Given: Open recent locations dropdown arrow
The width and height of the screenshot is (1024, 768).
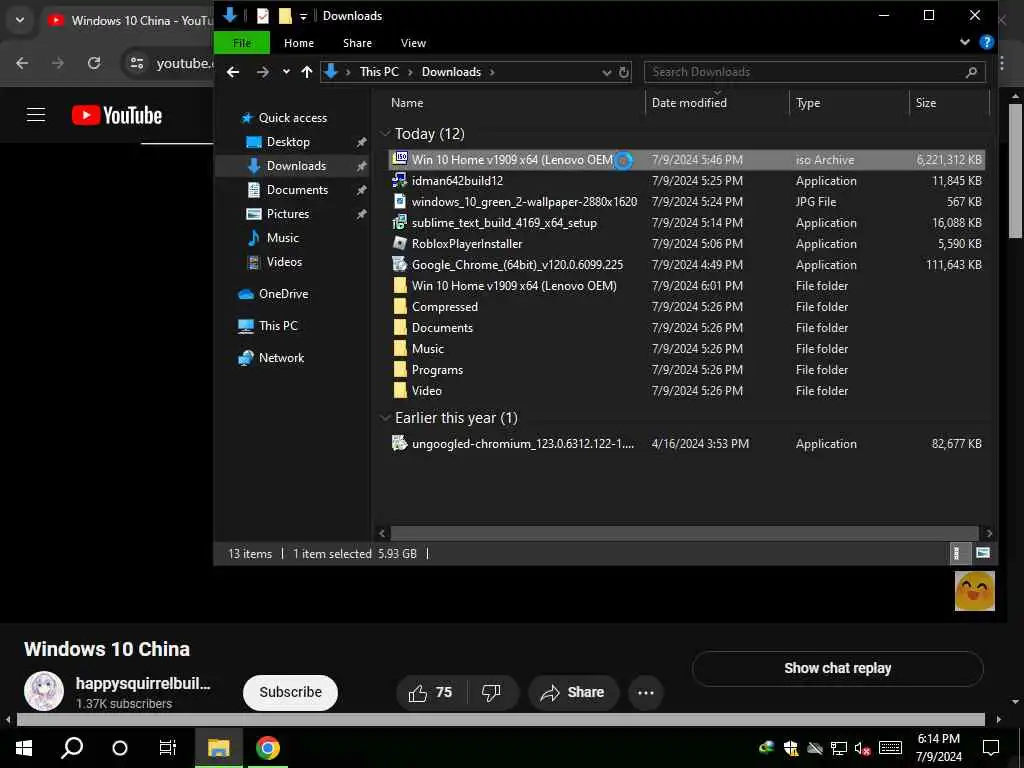Looking at the screenshot, I should coord(286,72).
